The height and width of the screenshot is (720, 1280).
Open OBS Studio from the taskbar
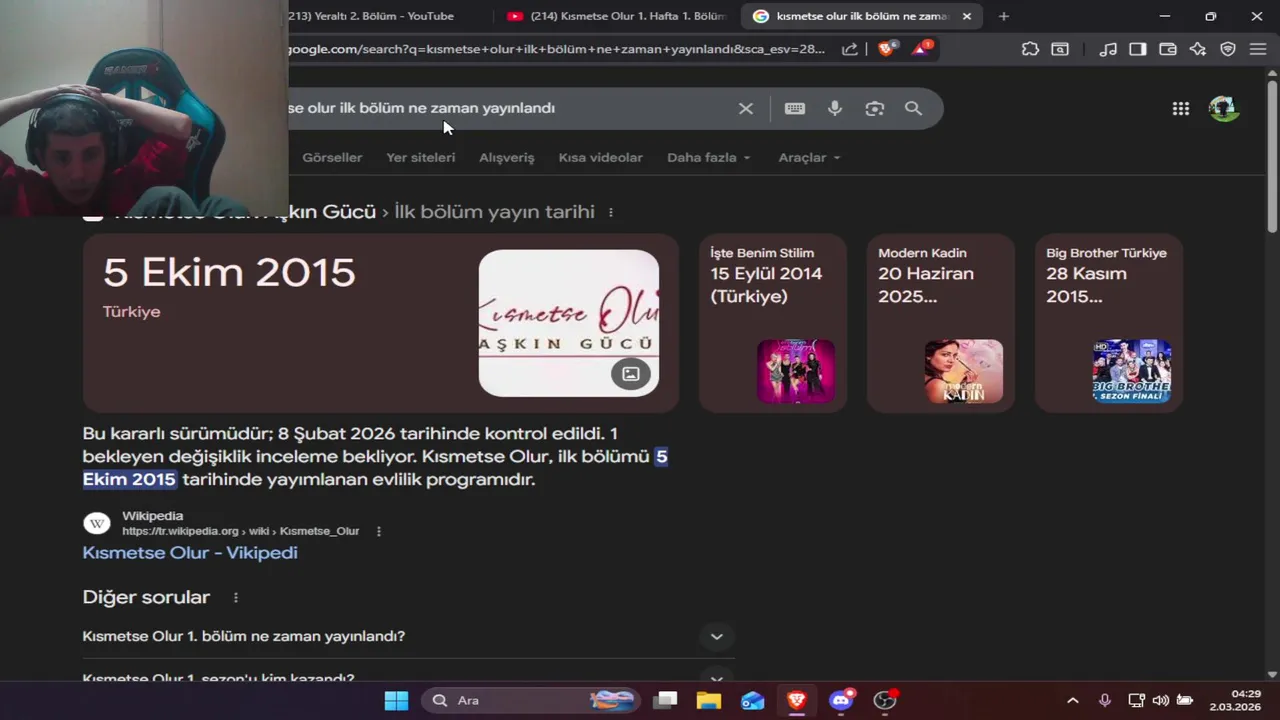[x=885, y=700]
